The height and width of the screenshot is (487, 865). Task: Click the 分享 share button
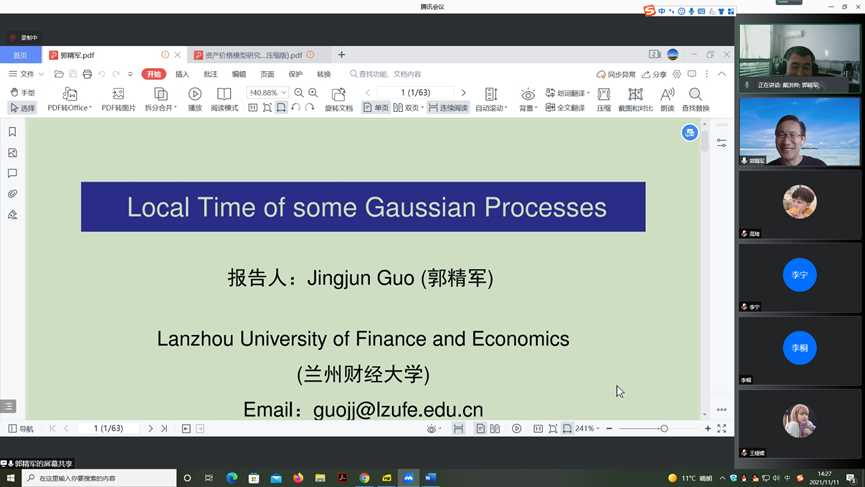[655, 74]
